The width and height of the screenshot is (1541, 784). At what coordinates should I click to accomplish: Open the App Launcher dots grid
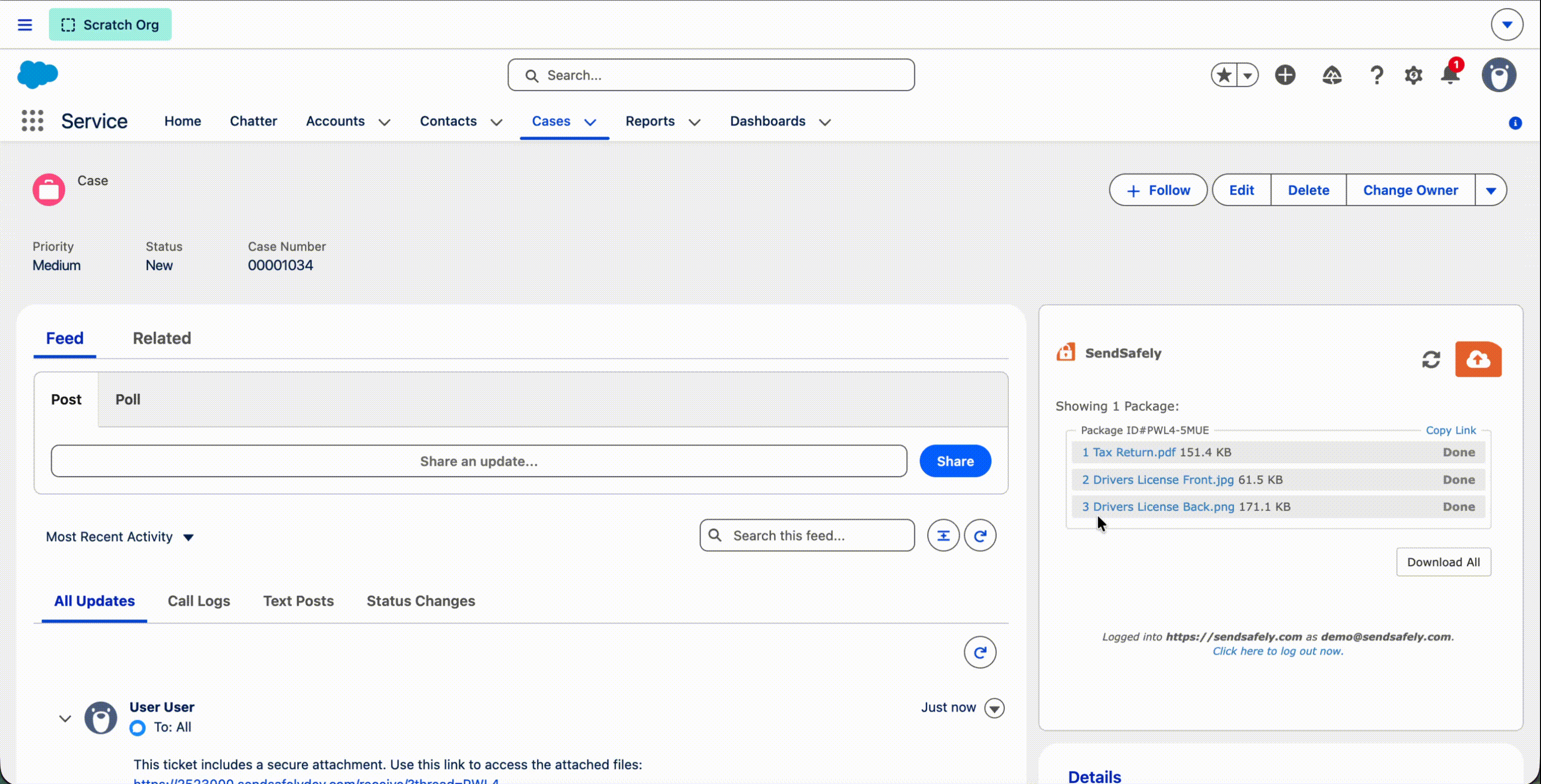pyautogui.click(x=32, y=121)
